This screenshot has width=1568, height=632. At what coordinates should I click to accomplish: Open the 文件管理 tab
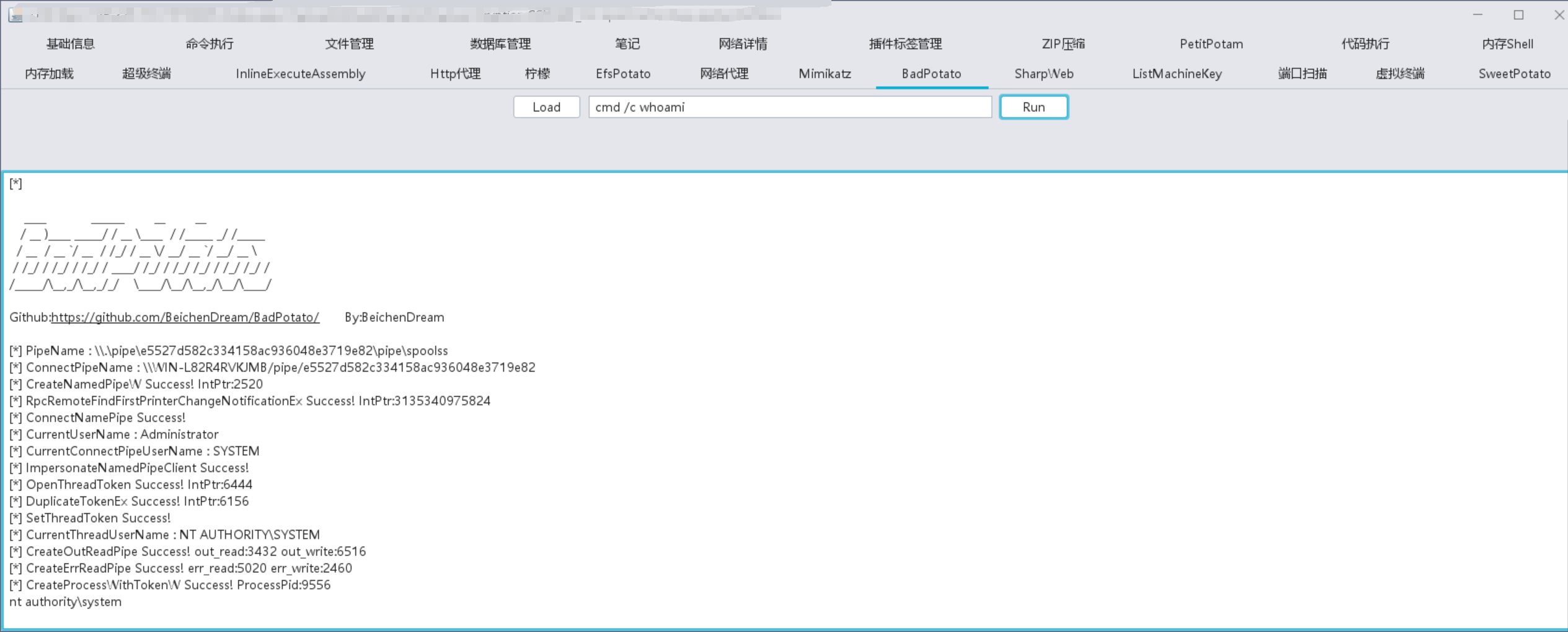point(349,44)
